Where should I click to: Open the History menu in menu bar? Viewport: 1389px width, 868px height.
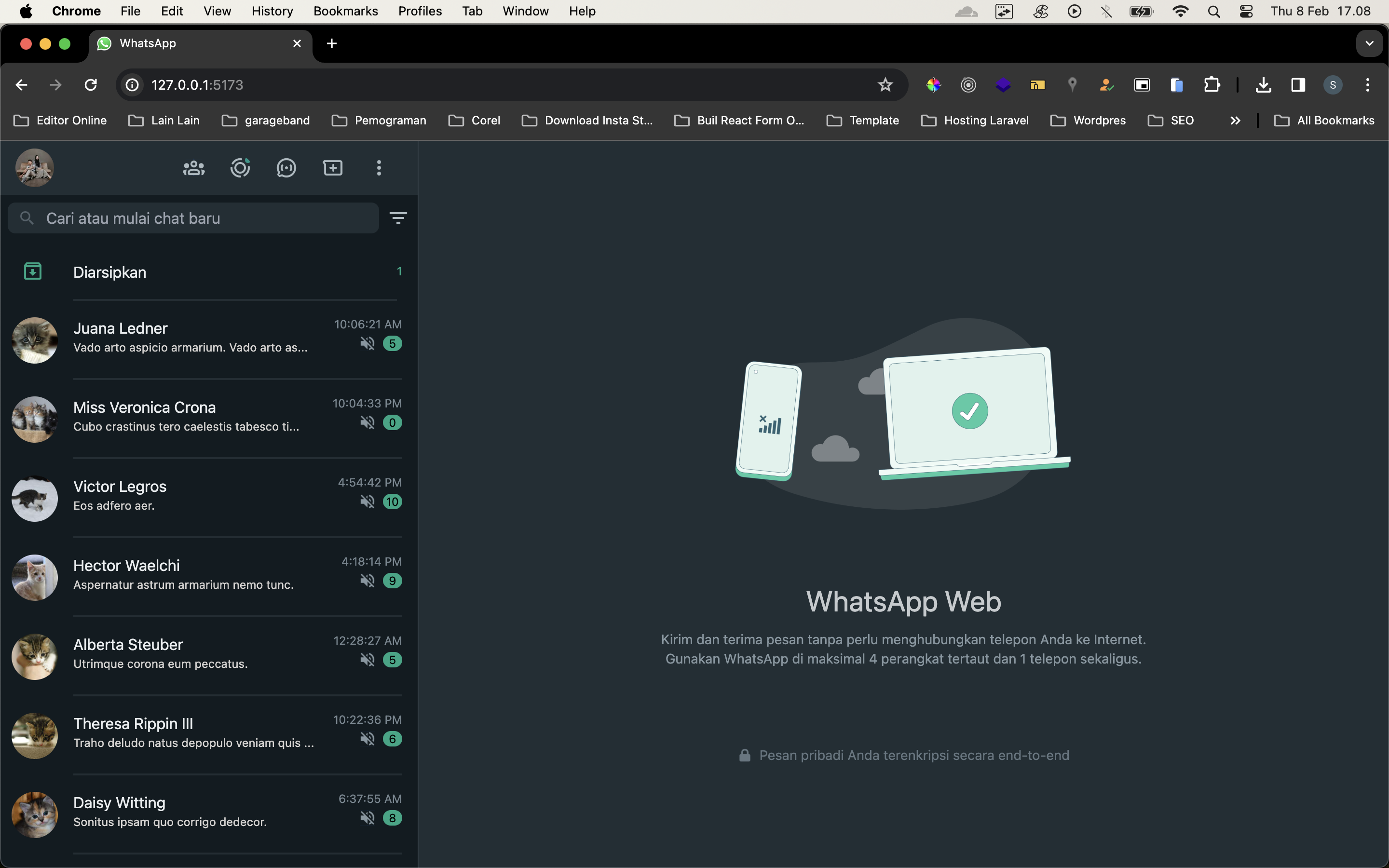(272, 12)
